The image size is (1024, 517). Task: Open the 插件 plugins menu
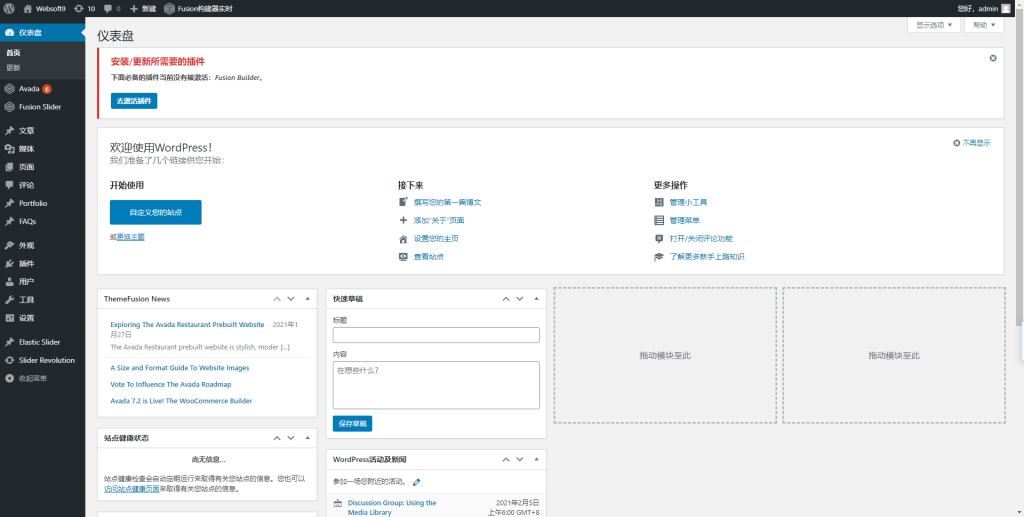26,263
